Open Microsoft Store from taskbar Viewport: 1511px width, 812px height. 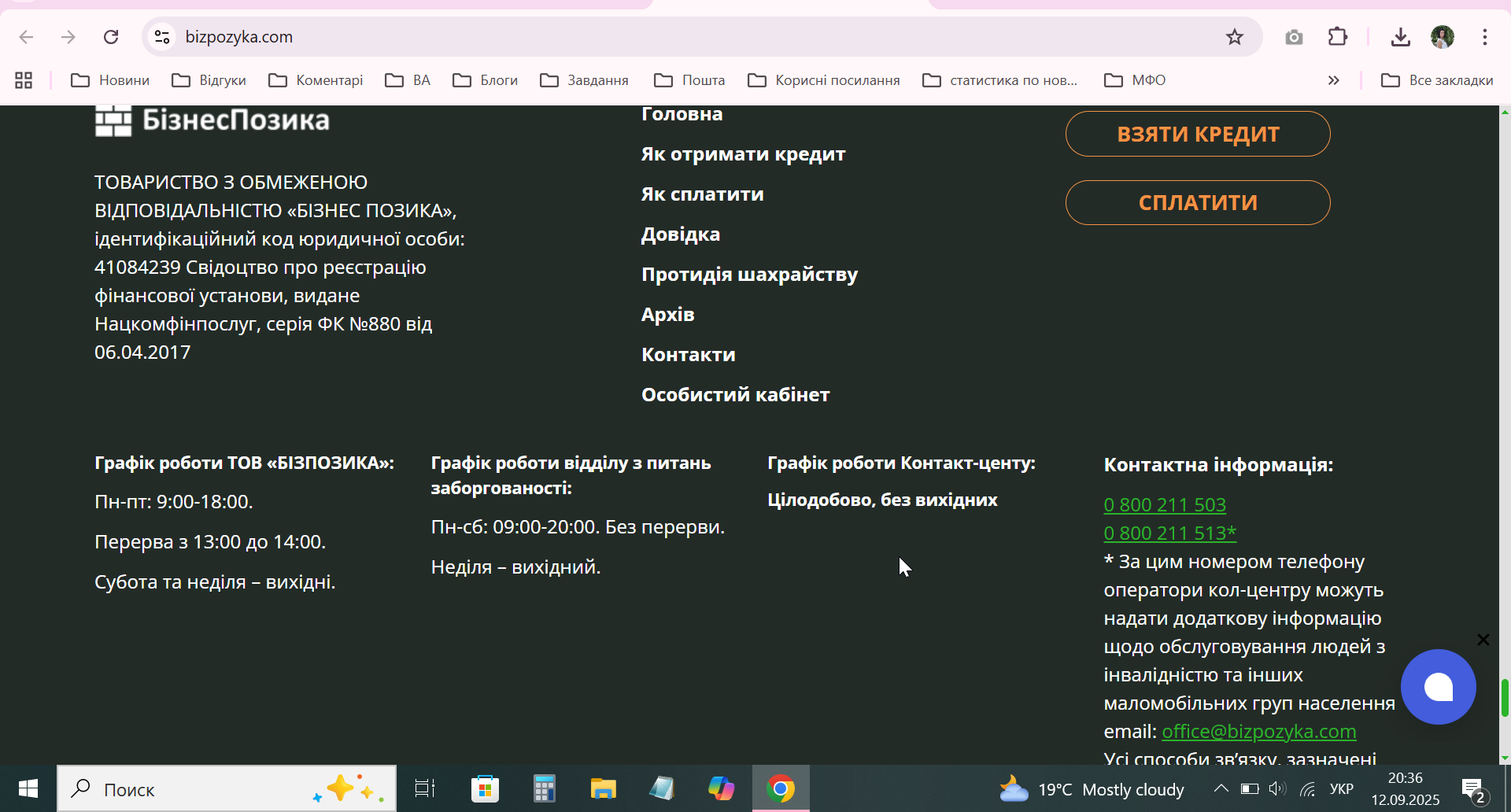pos(485,788)
